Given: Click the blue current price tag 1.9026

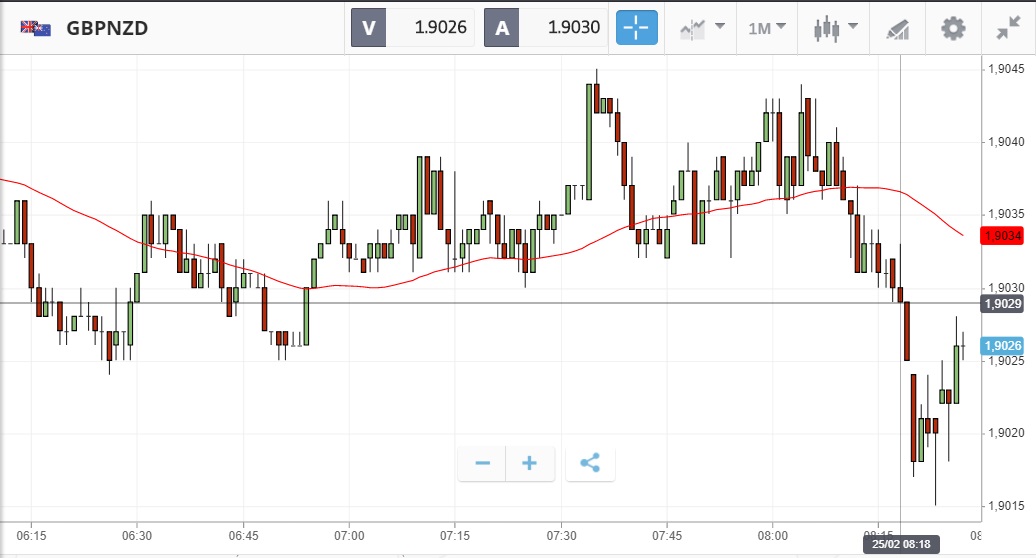Looking at the screenshot, I should 1002,346.
